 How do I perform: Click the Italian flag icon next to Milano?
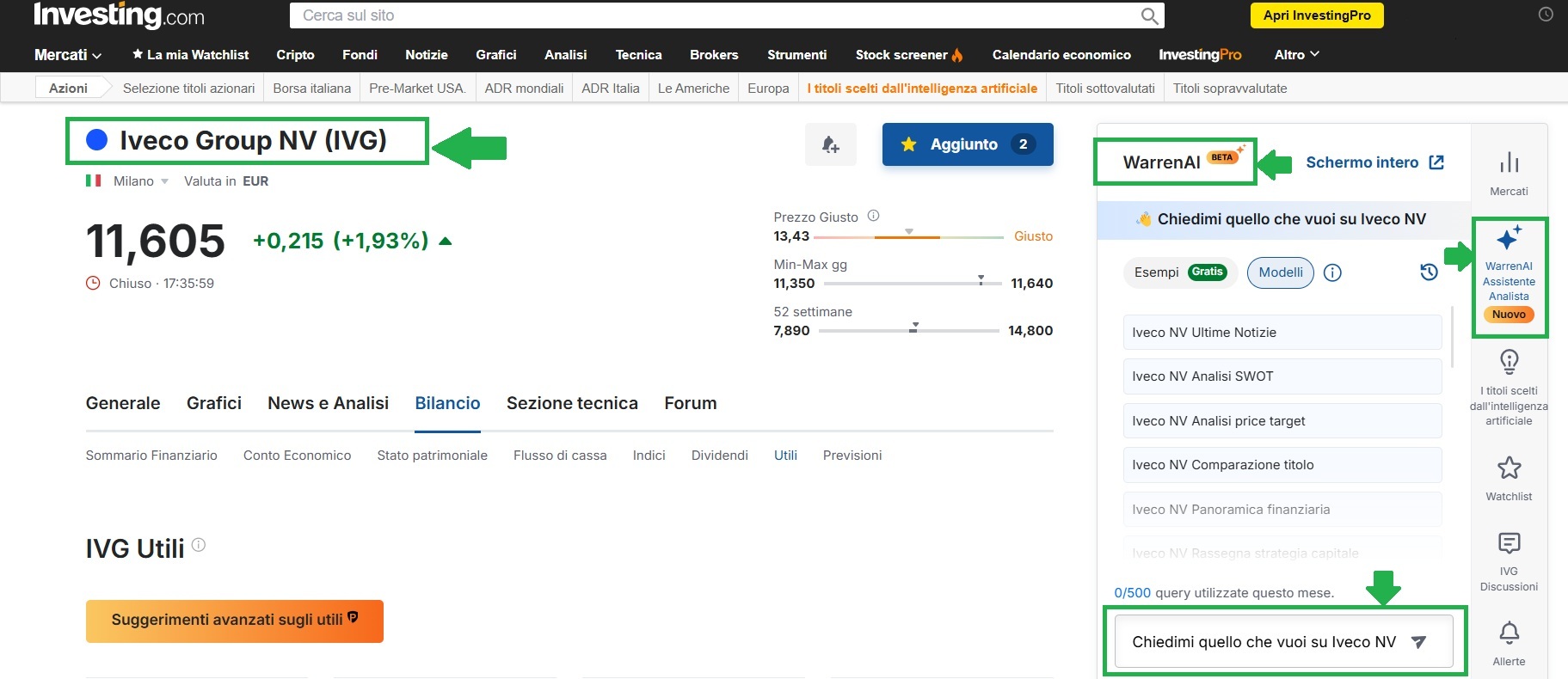[x=94, y=180]
